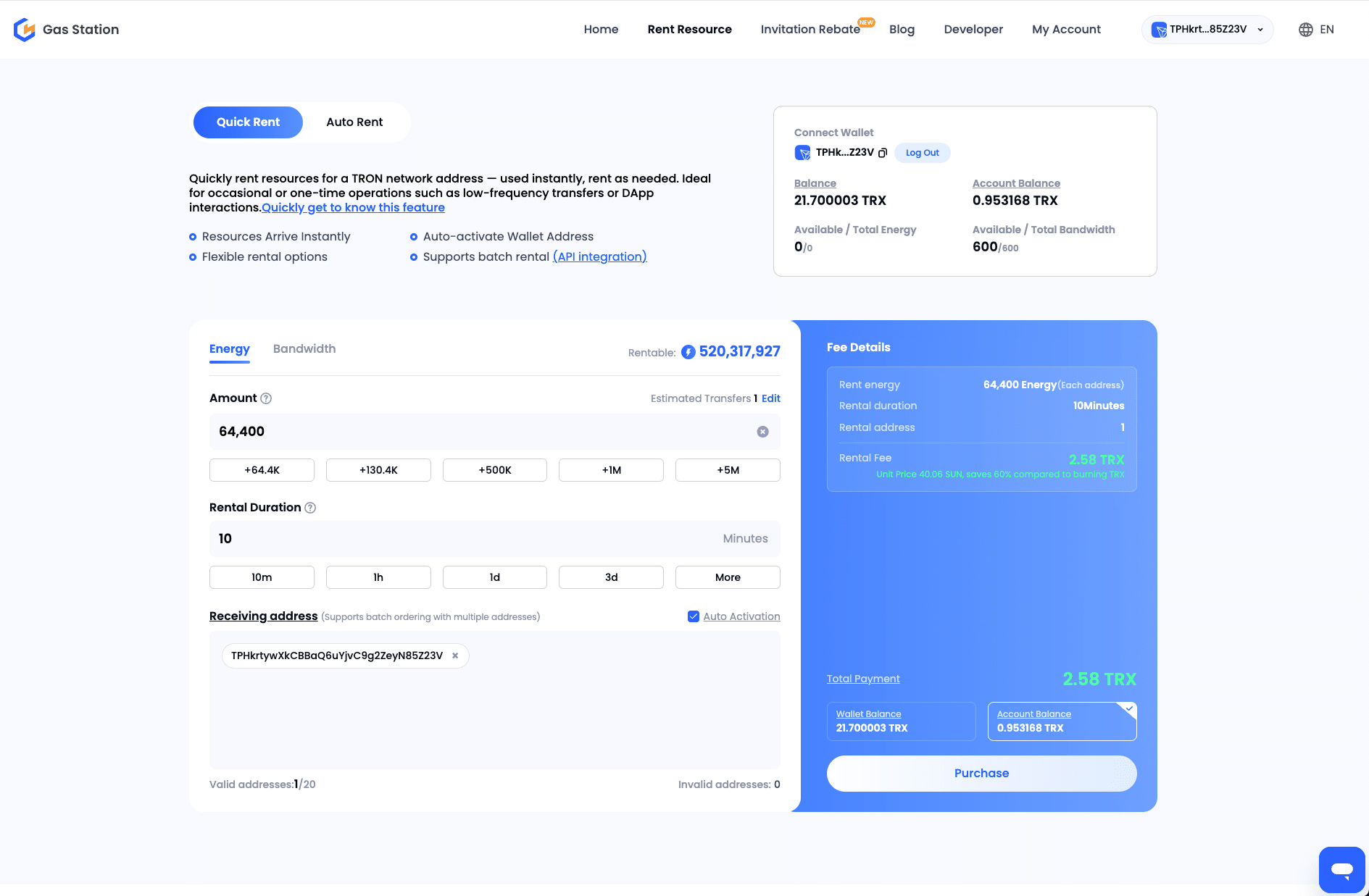This screenshot has height=896, width=1369.
Task: Click the energy lightning icon beside Rentable
Action: coord(688,352)
